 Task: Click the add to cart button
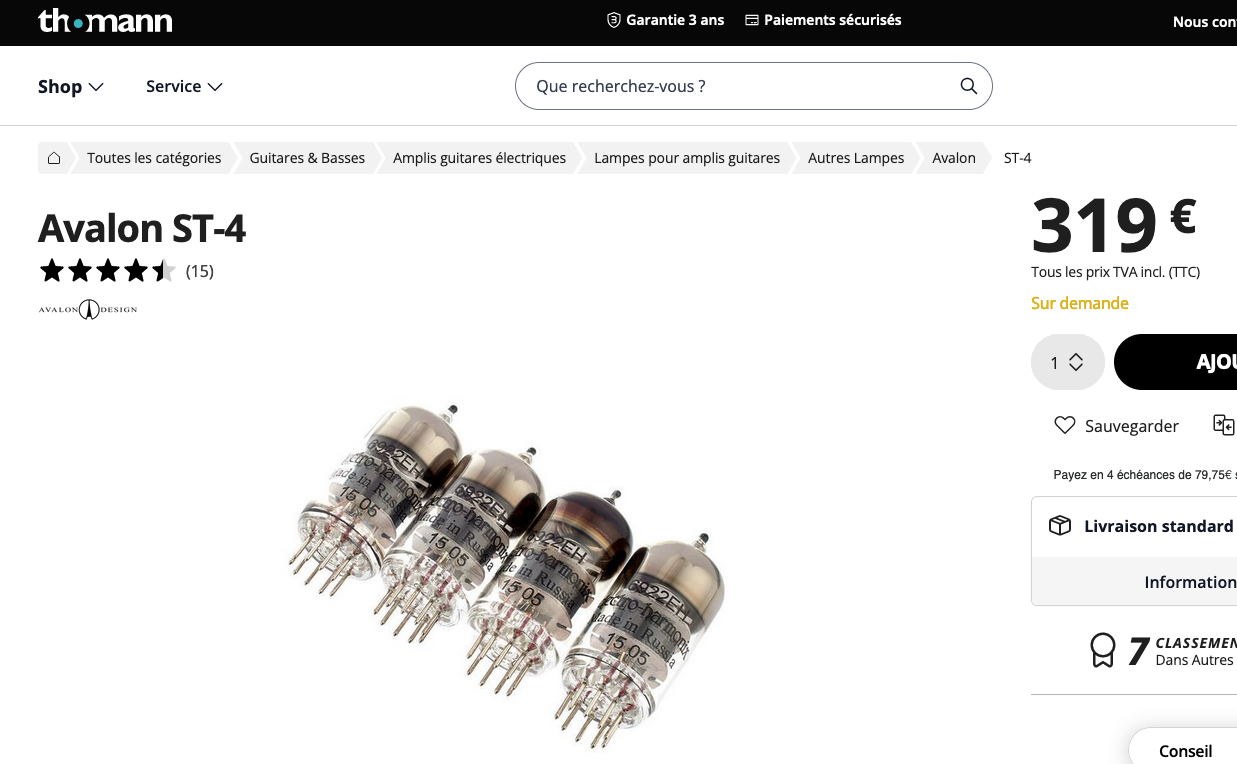click(1175, 362)
